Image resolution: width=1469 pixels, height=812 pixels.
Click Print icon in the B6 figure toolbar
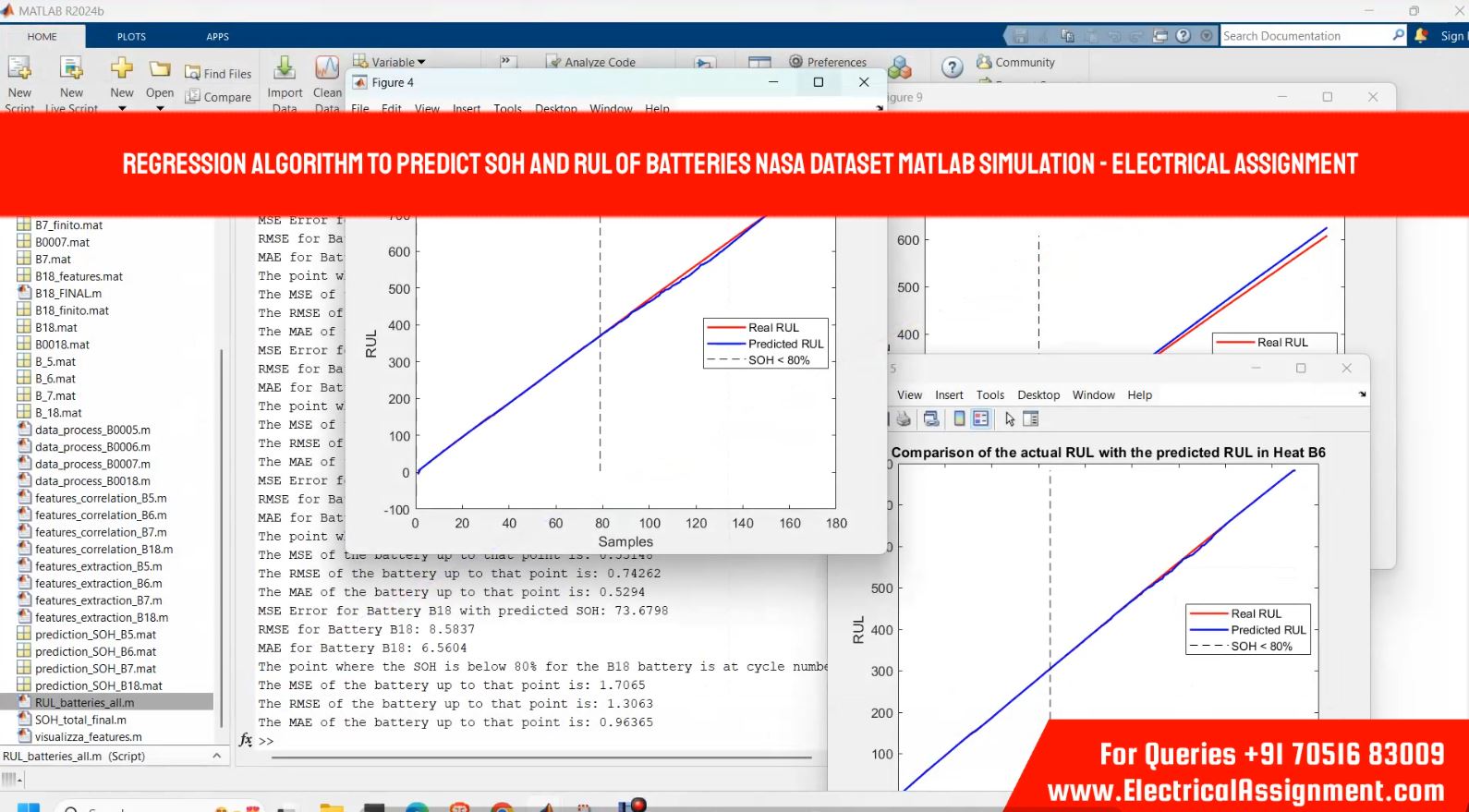tap(904, 418)
